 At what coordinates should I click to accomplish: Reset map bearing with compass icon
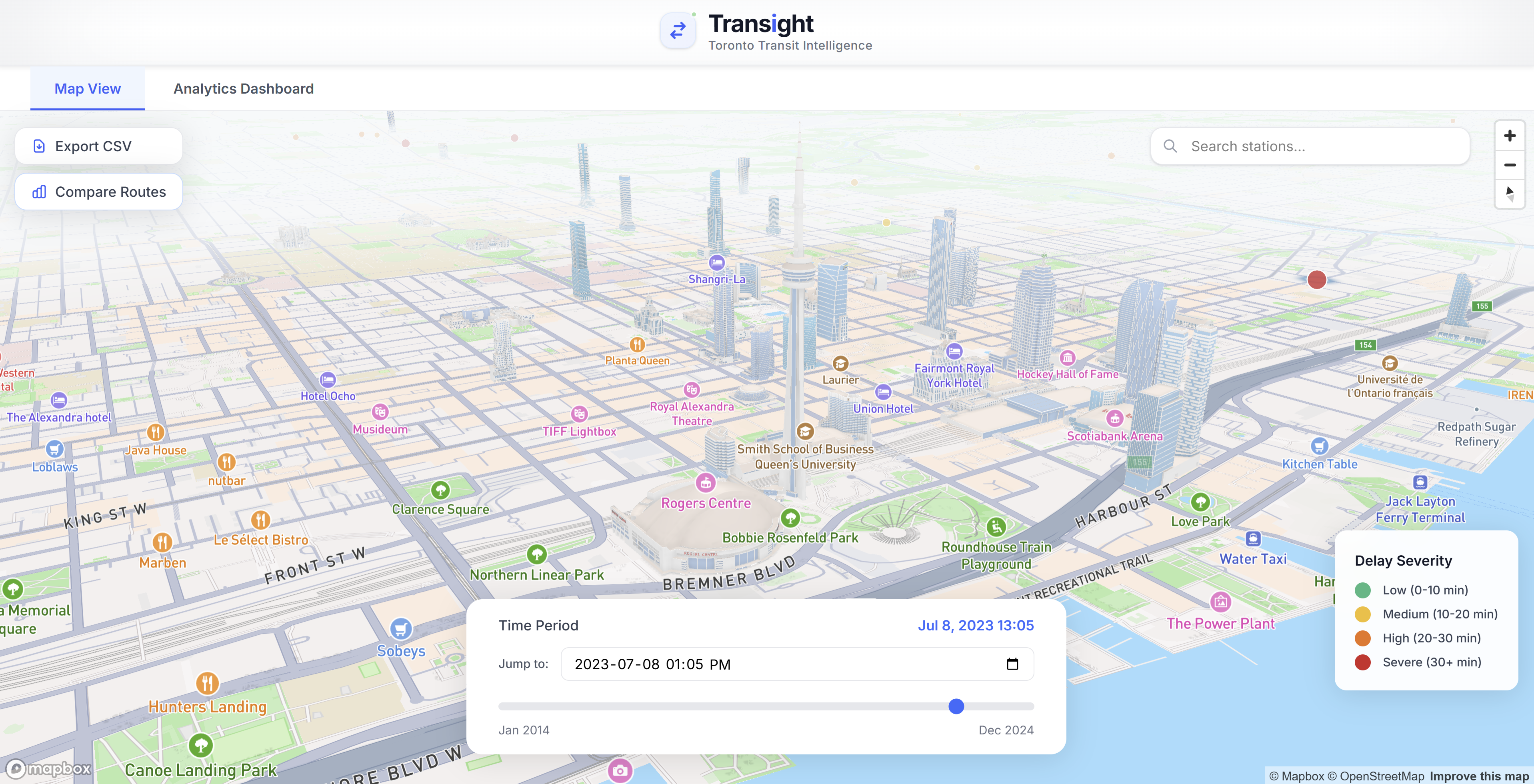[x=1510, y=194]
